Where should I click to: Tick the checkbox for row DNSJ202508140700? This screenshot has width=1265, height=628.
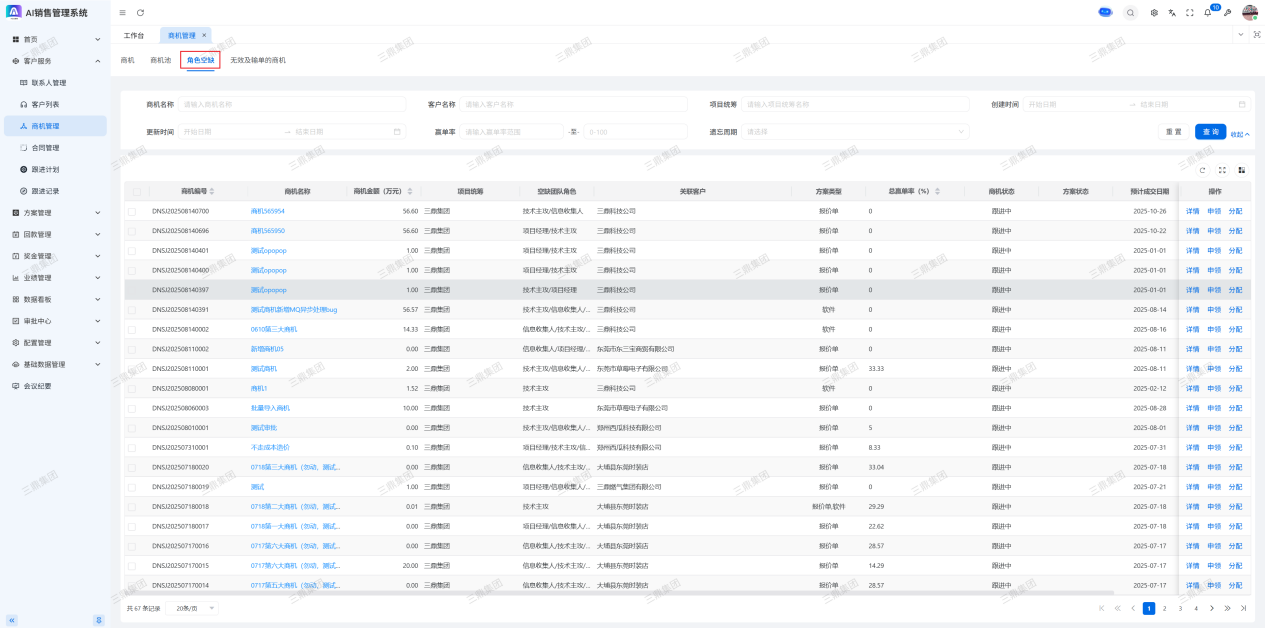click(x=132, y=211)
